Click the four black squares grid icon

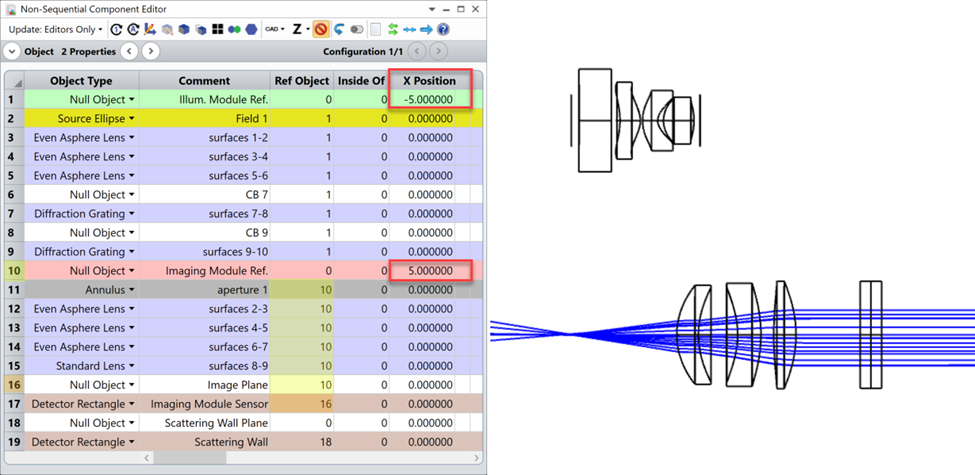(218, 30)
